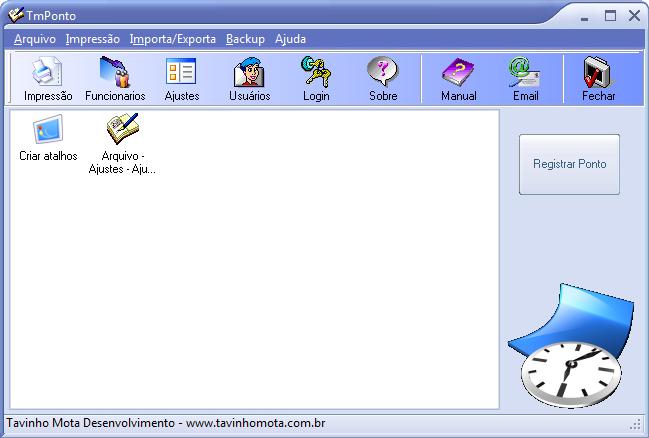Maximize the TmPonto window
649x438 pixels.
pyautogui.click(x=611, y=16)
